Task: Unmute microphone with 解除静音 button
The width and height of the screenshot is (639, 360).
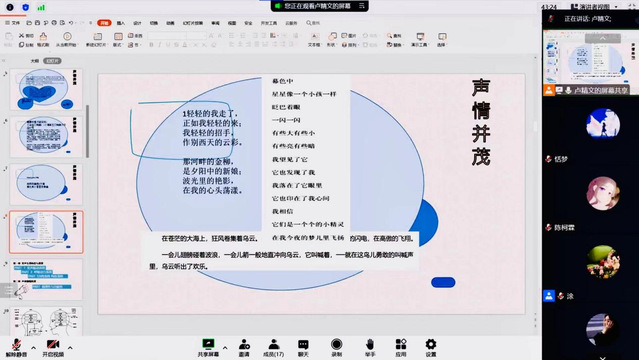Action: (16, 348)
